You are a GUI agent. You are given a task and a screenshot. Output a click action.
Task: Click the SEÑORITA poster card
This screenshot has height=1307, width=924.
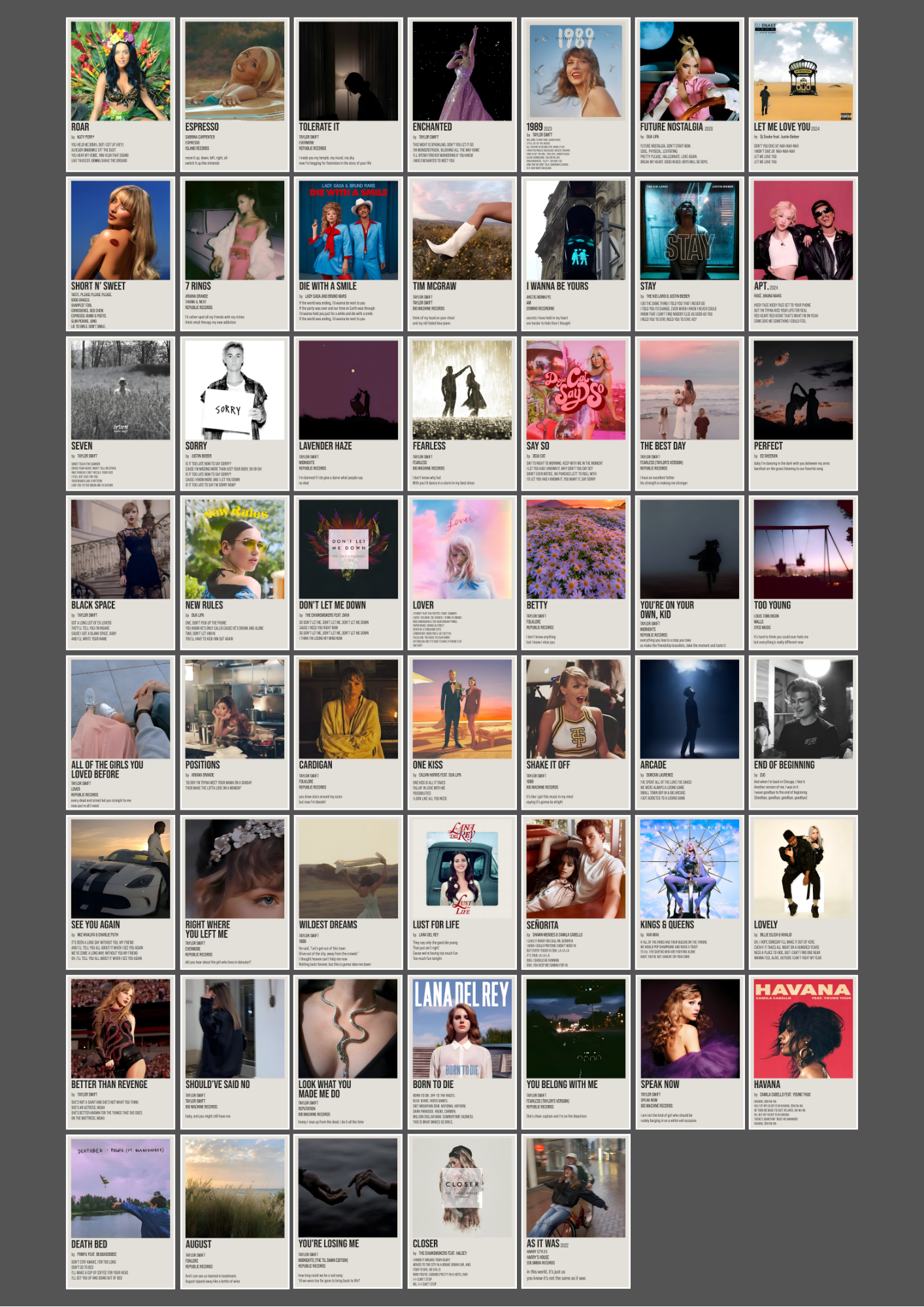[x=576, y=893]
